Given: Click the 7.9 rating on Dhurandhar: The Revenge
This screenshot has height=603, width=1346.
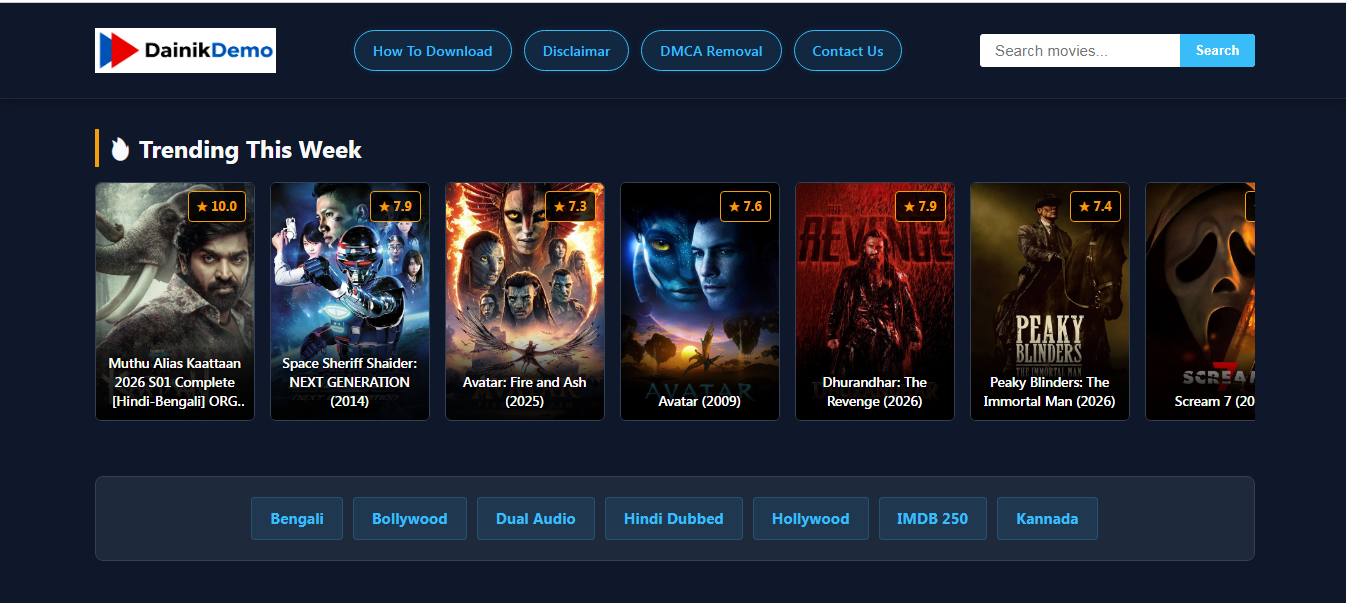Looking at the screenshot, I should pos(921,206).
